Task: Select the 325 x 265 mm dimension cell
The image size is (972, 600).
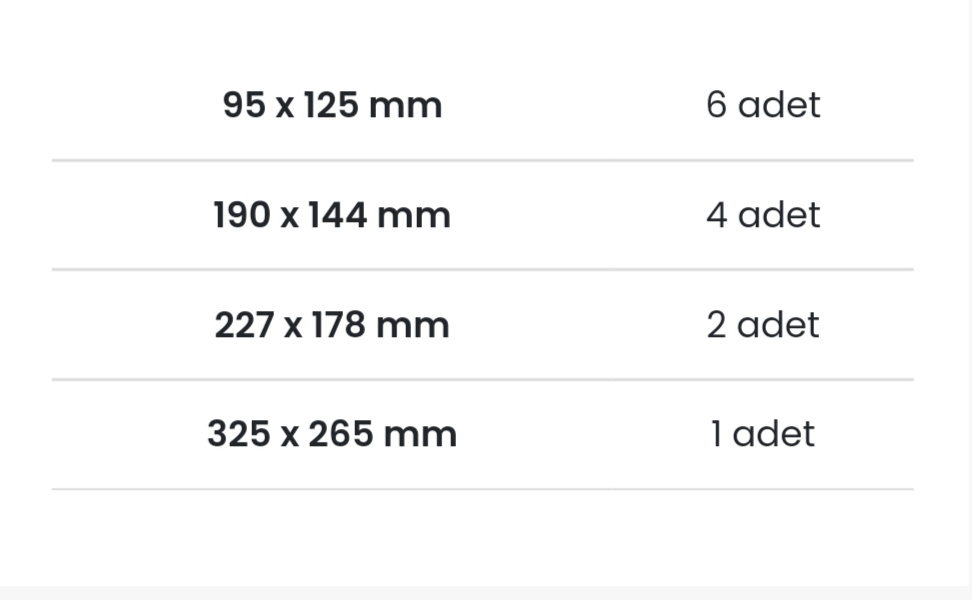Action: [x=332, y=434]
